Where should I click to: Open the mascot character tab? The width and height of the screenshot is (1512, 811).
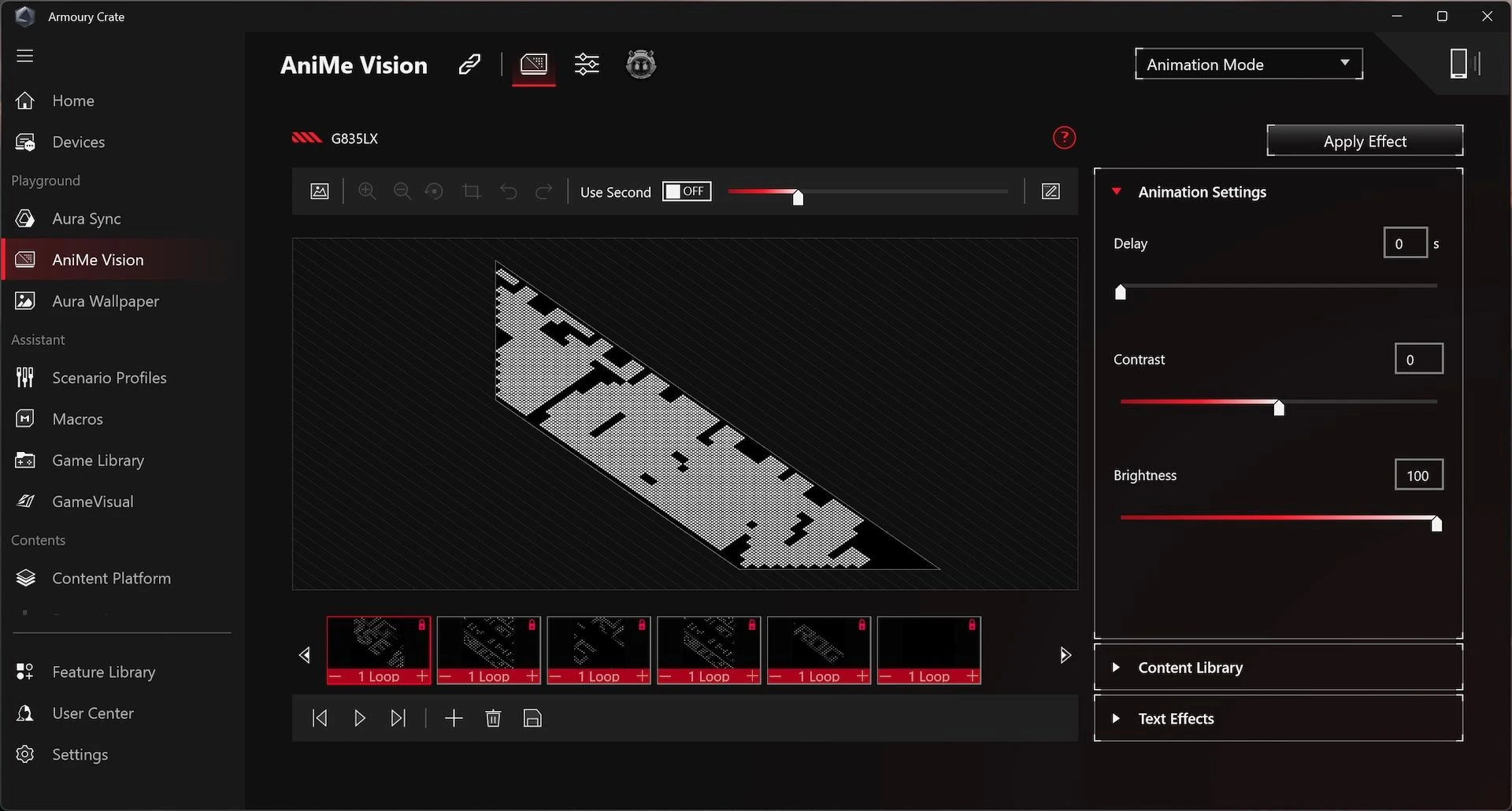tap(641, 65)
